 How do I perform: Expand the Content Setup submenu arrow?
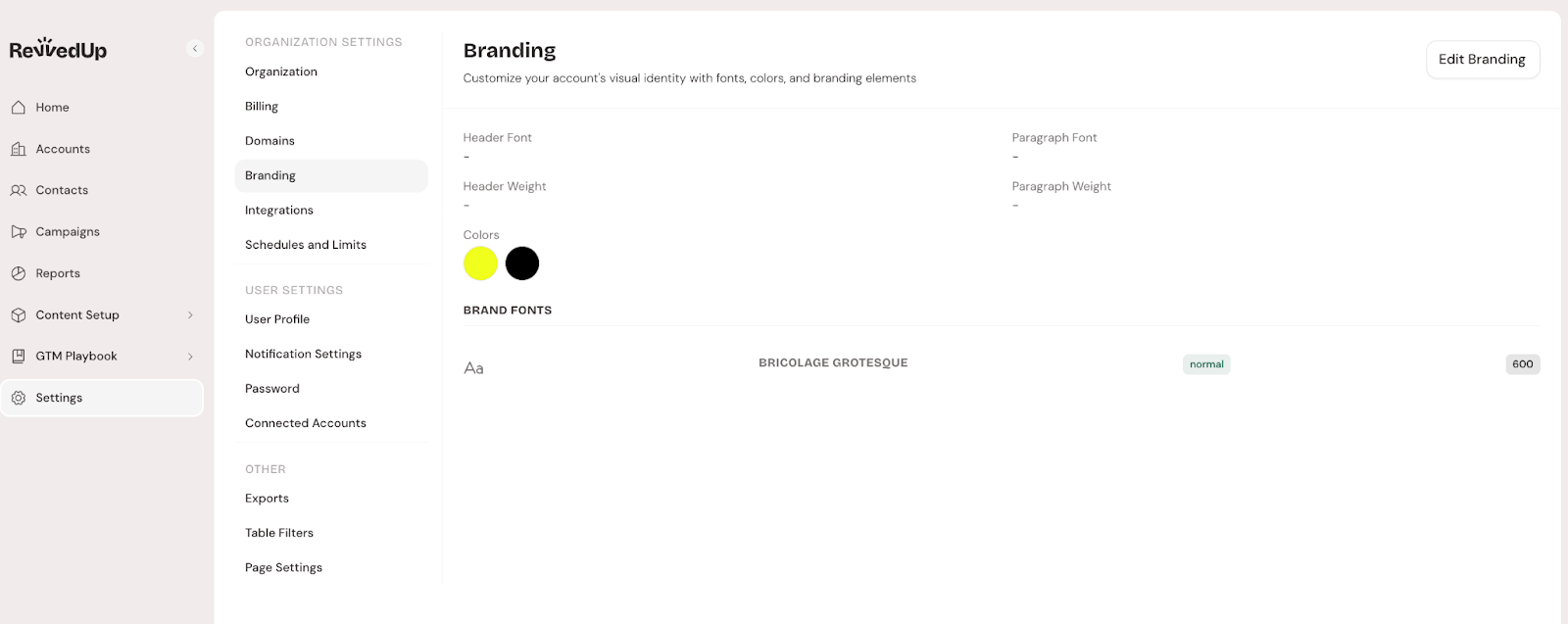coord(190,315)
